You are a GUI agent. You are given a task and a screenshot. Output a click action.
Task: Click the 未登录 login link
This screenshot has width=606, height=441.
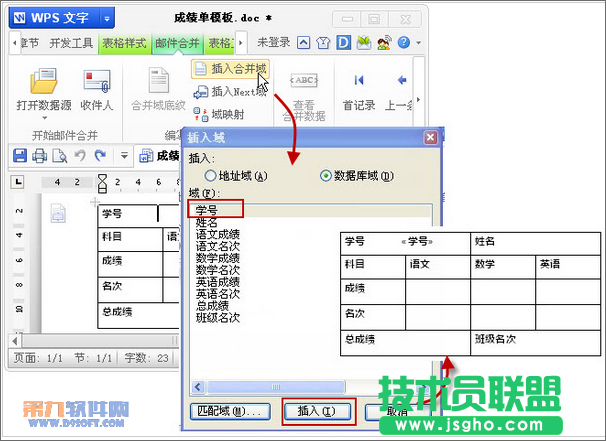pos(274,43)
